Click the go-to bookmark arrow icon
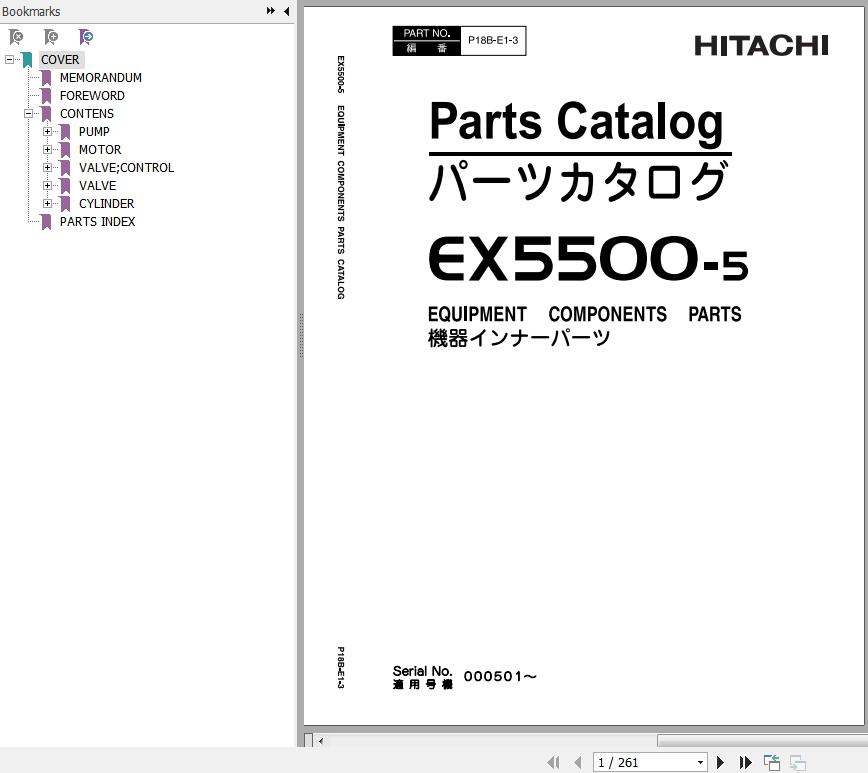This screenshot has width=868, height=773. (86, 37)
